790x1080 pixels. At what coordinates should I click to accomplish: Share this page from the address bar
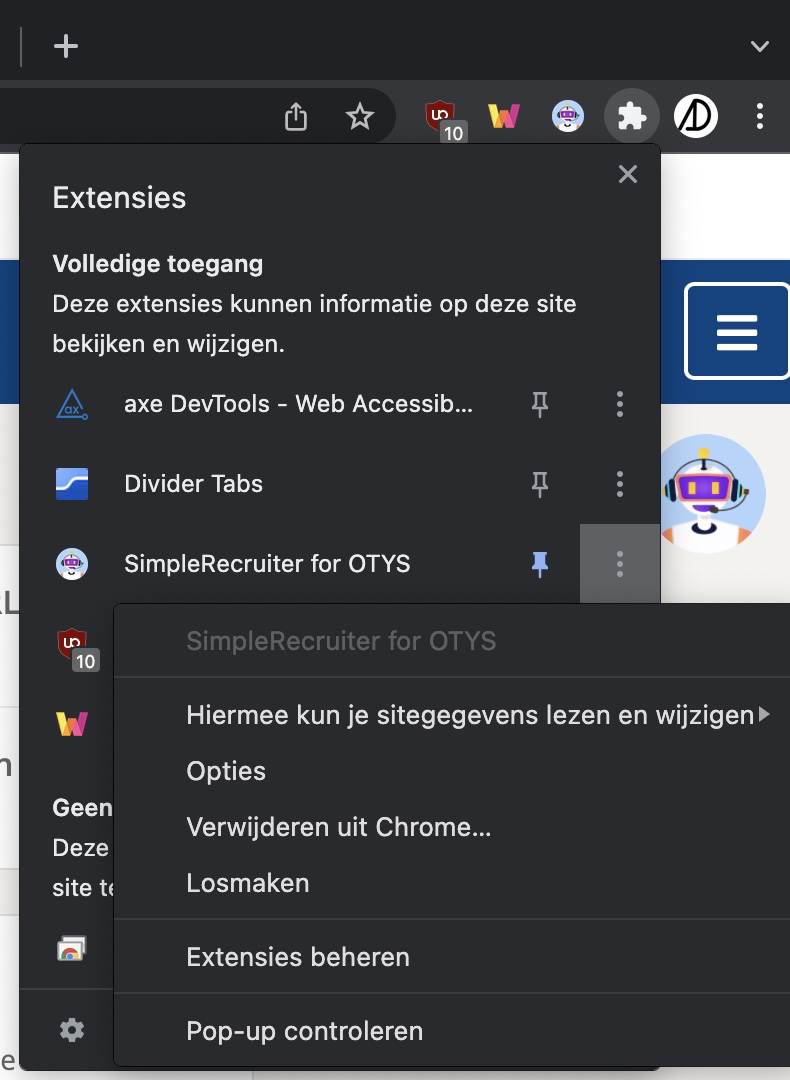click(x=295, y=116)
